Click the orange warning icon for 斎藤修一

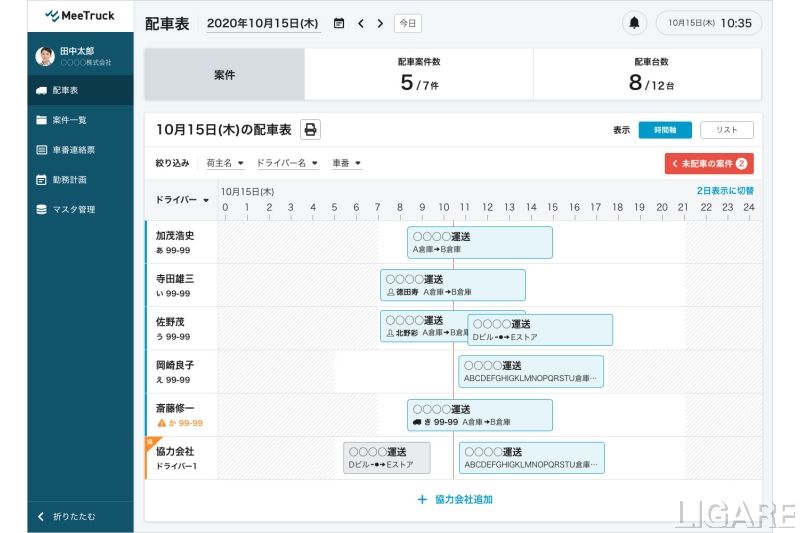click(x=161, y=423)
